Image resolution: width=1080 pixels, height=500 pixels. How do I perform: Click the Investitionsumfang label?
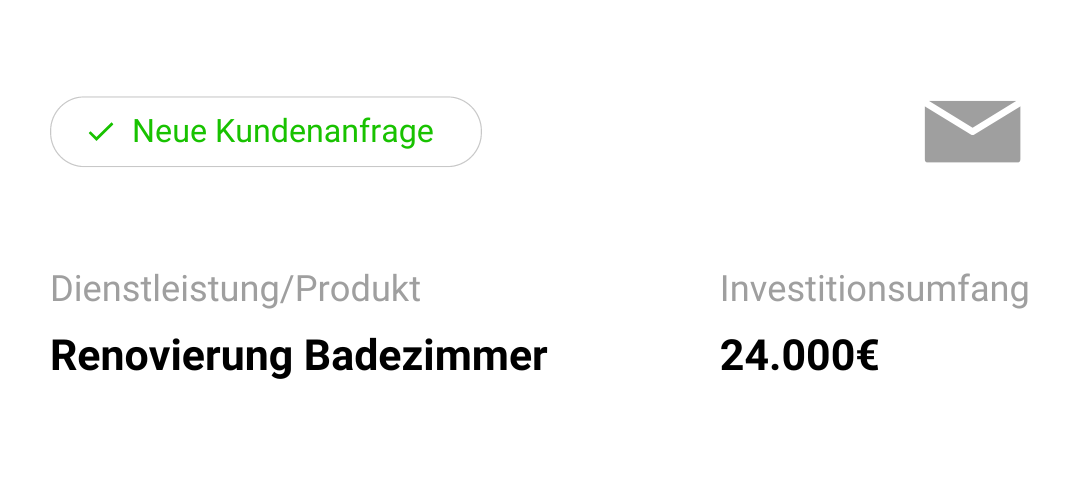pos(874,289)
